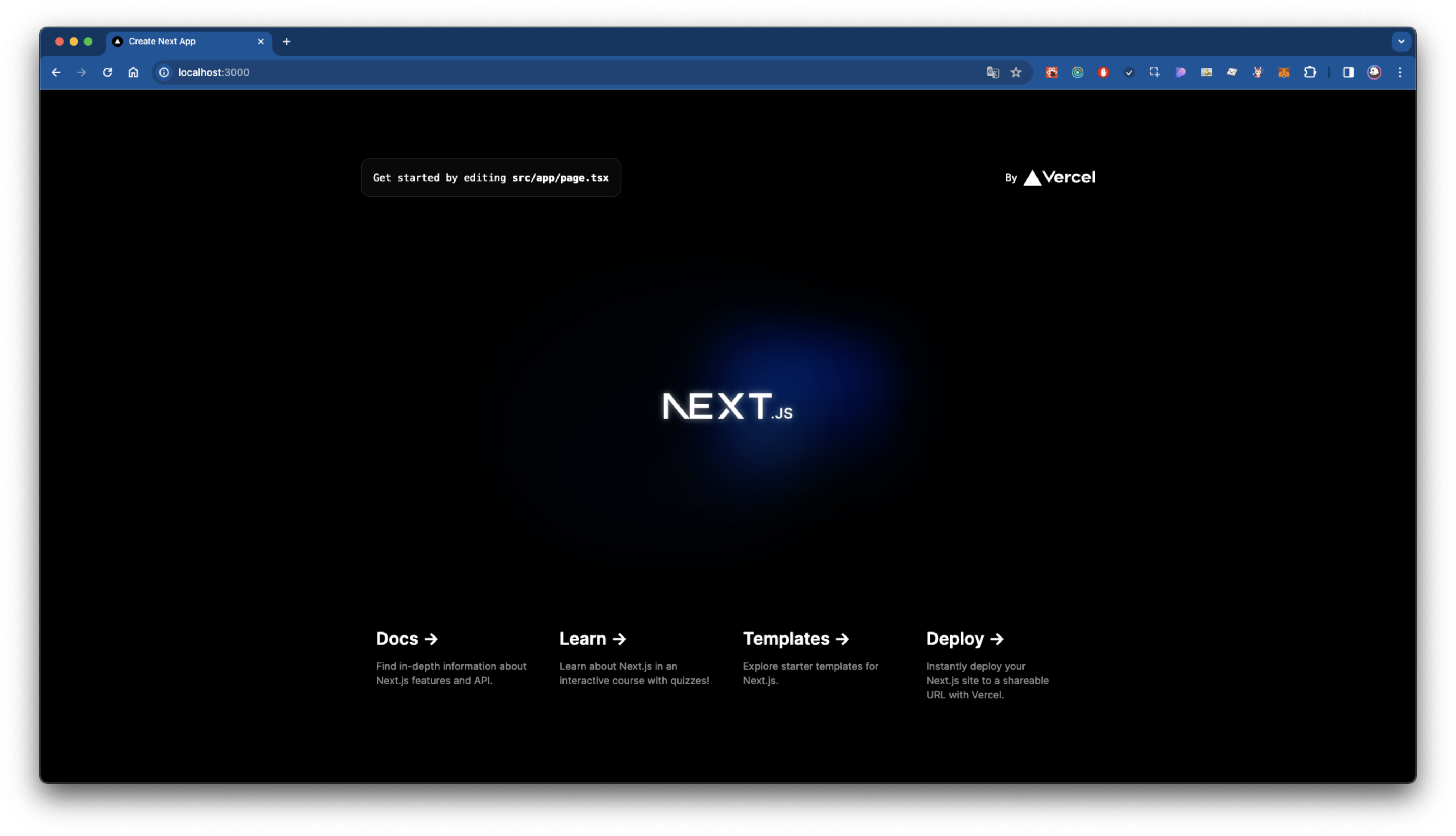
Task: Click the green fullscreen window button
Action: 88,41
